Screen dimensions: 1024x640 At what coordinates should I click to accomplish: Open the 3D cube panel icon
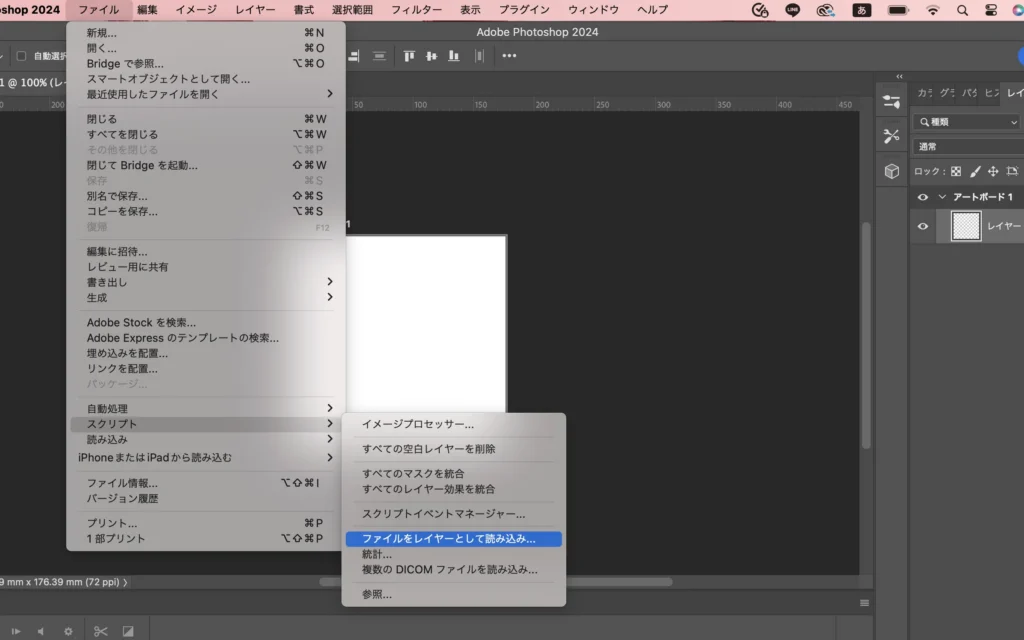[x=891, y=171]
